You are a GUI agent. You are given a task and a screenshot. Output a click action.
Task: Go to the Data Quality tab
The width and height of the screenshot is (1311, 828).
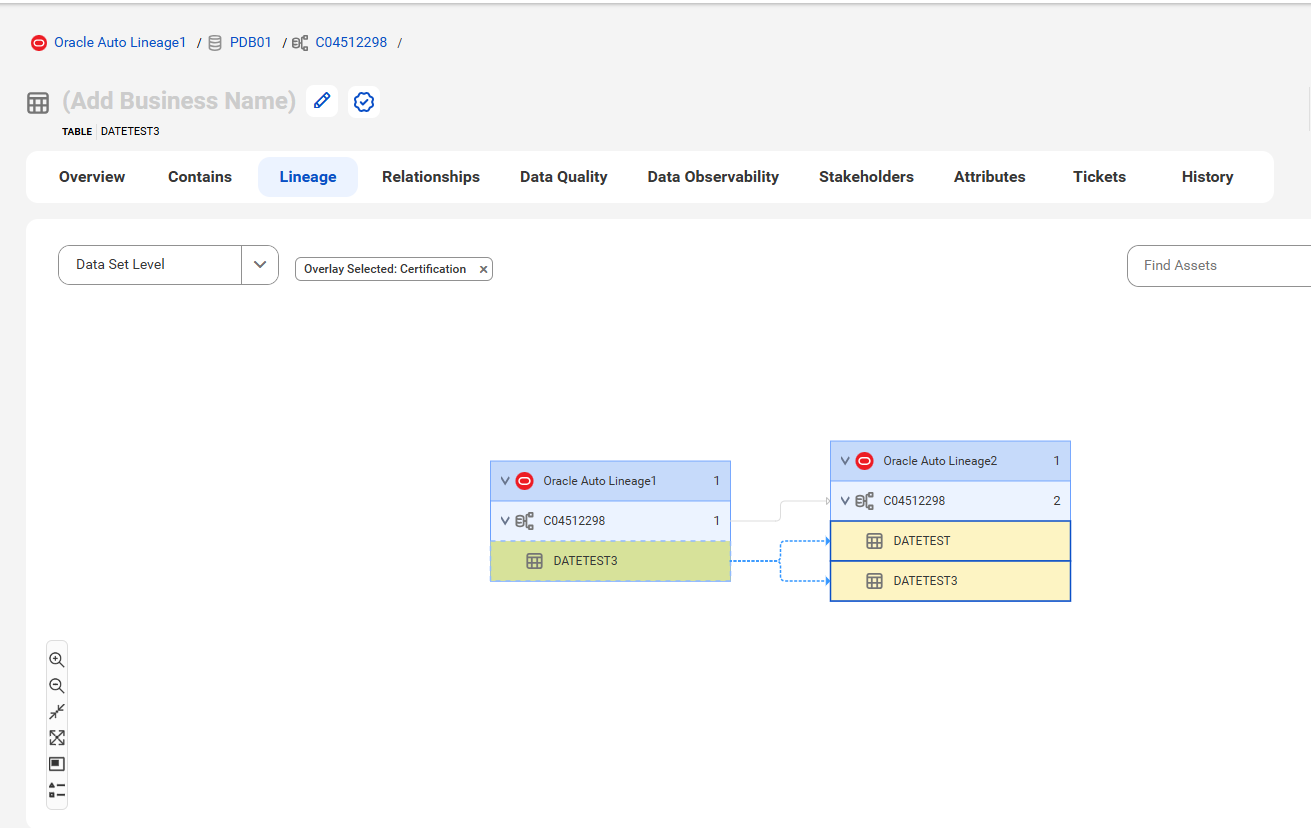(564, 177)
